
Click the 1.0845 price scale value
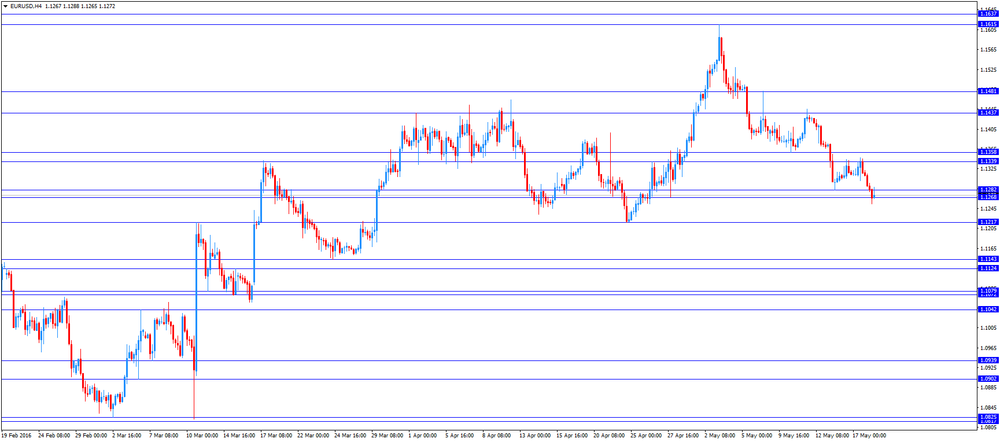pyautogui.click(x=989, y=408)
